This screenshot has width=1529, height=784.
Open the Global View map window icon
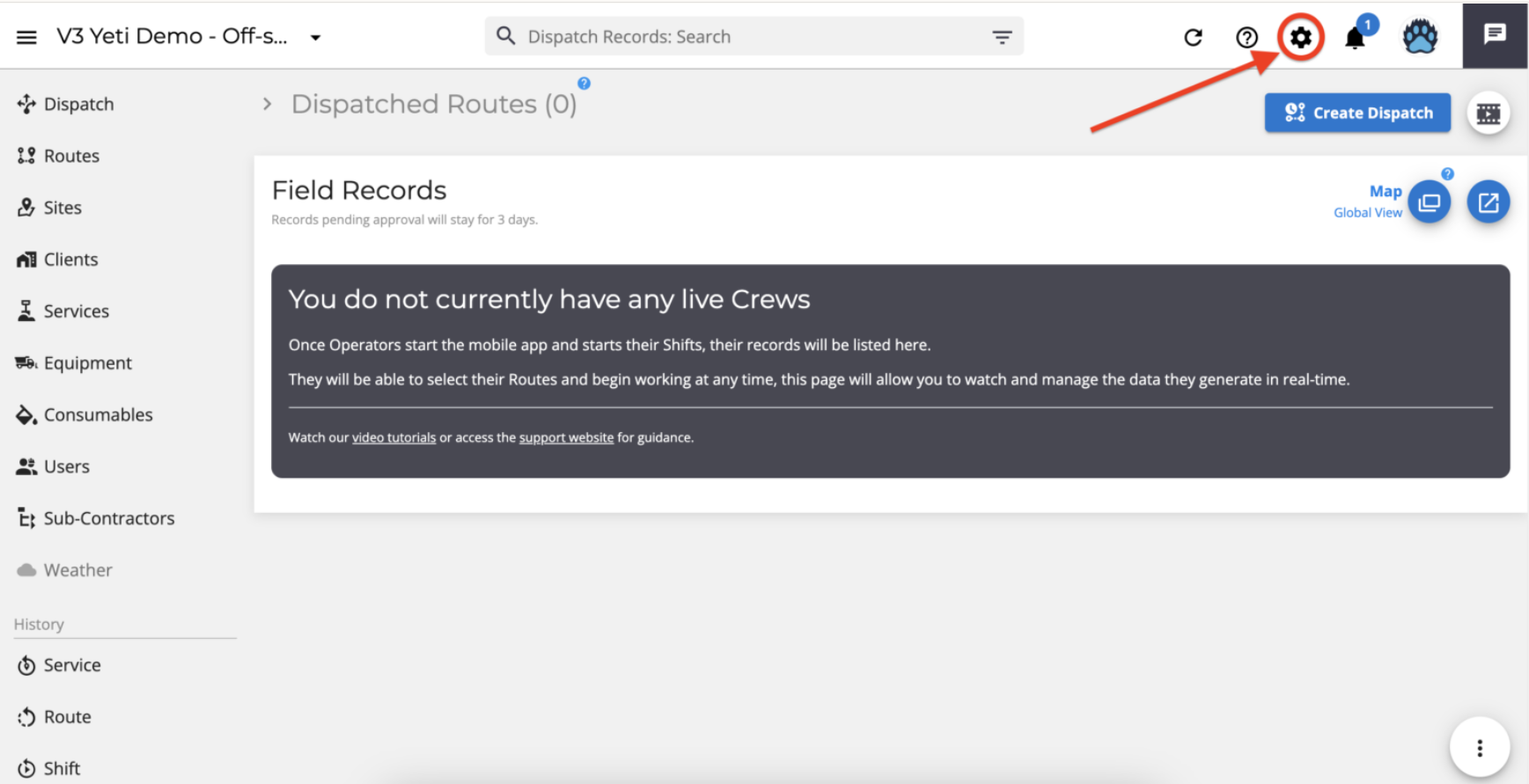pyautogui.click(x=1429, y=202)
